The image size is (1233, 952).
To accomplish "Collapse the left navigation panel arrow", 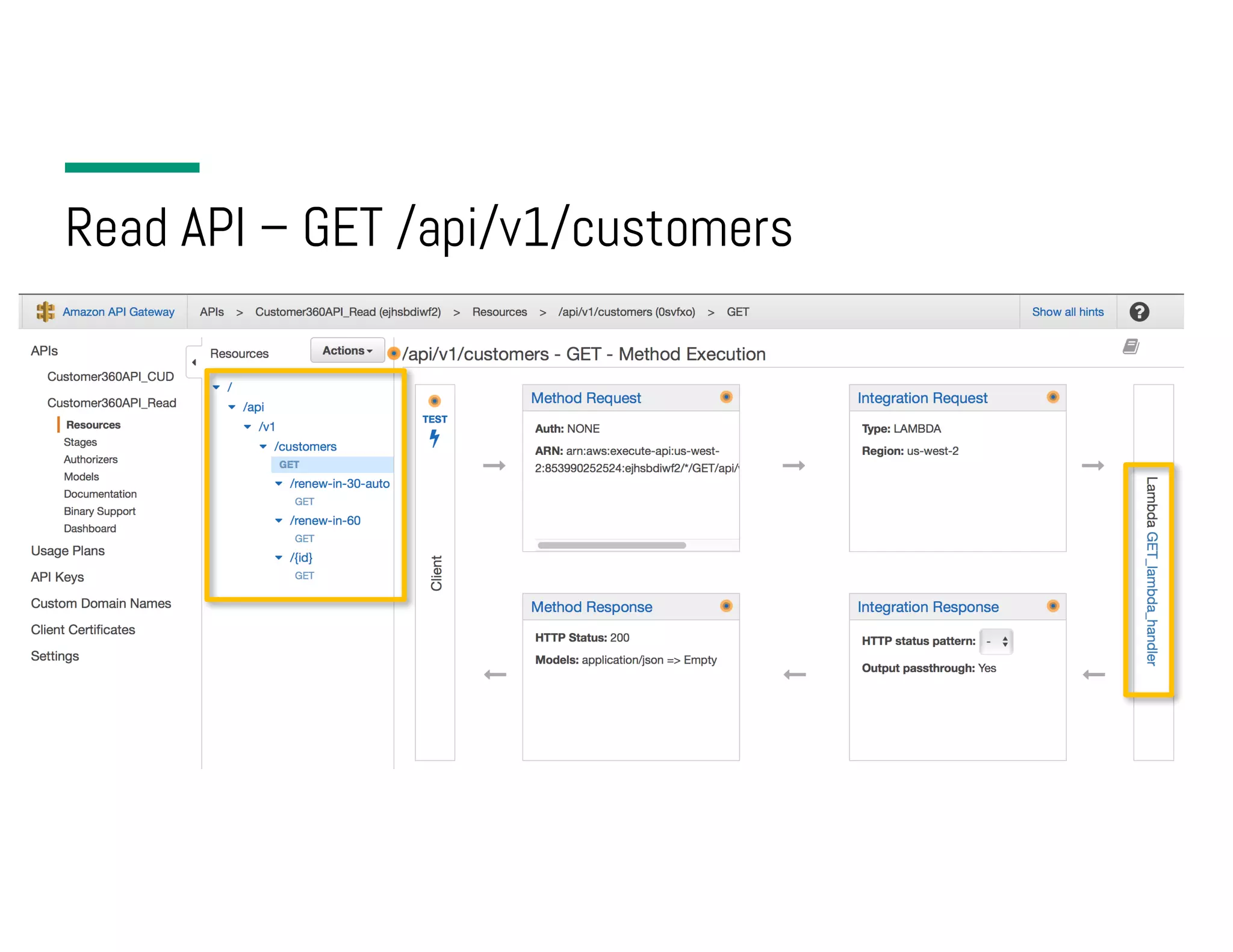I will pyautogui.click(x=194, y=362).
